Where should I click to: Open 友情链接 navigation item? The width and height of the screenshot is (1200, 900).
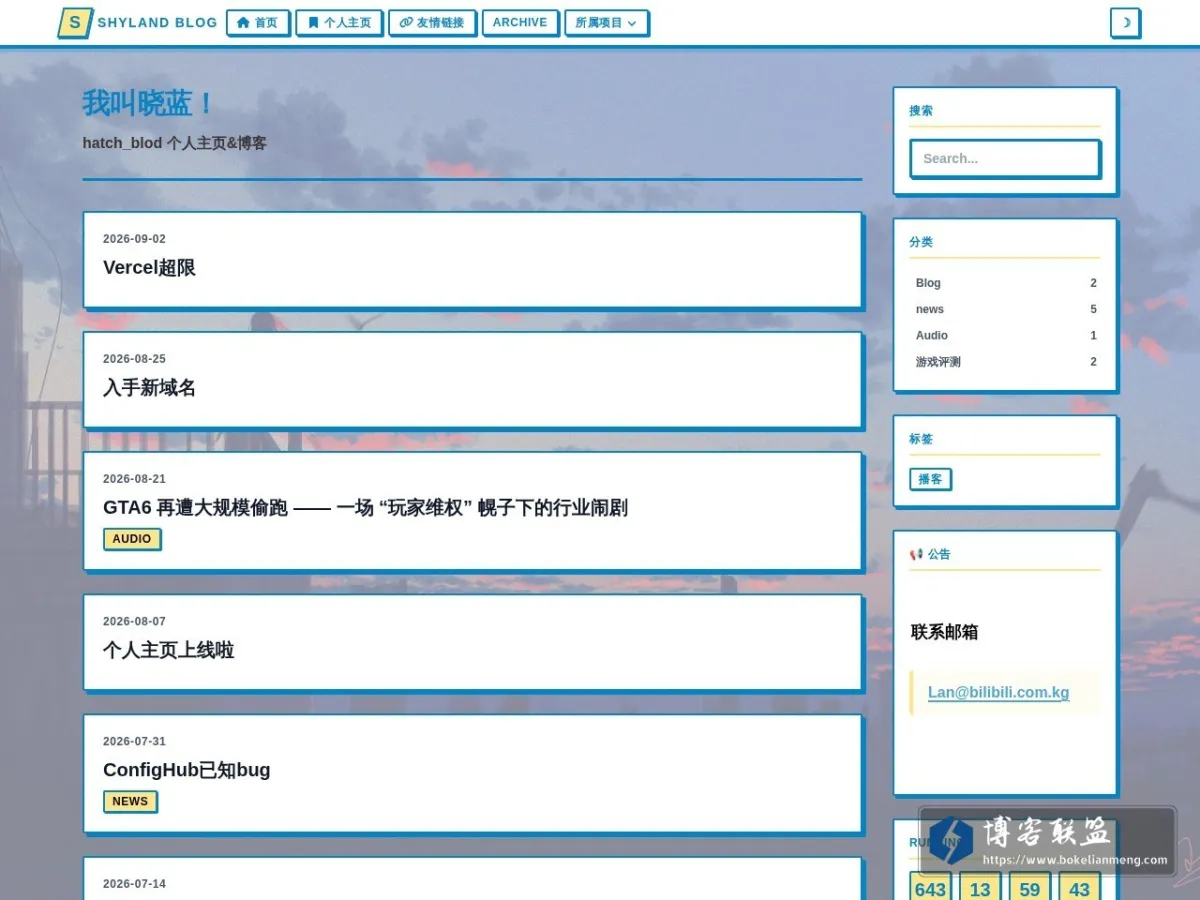[x=432, y=23]
